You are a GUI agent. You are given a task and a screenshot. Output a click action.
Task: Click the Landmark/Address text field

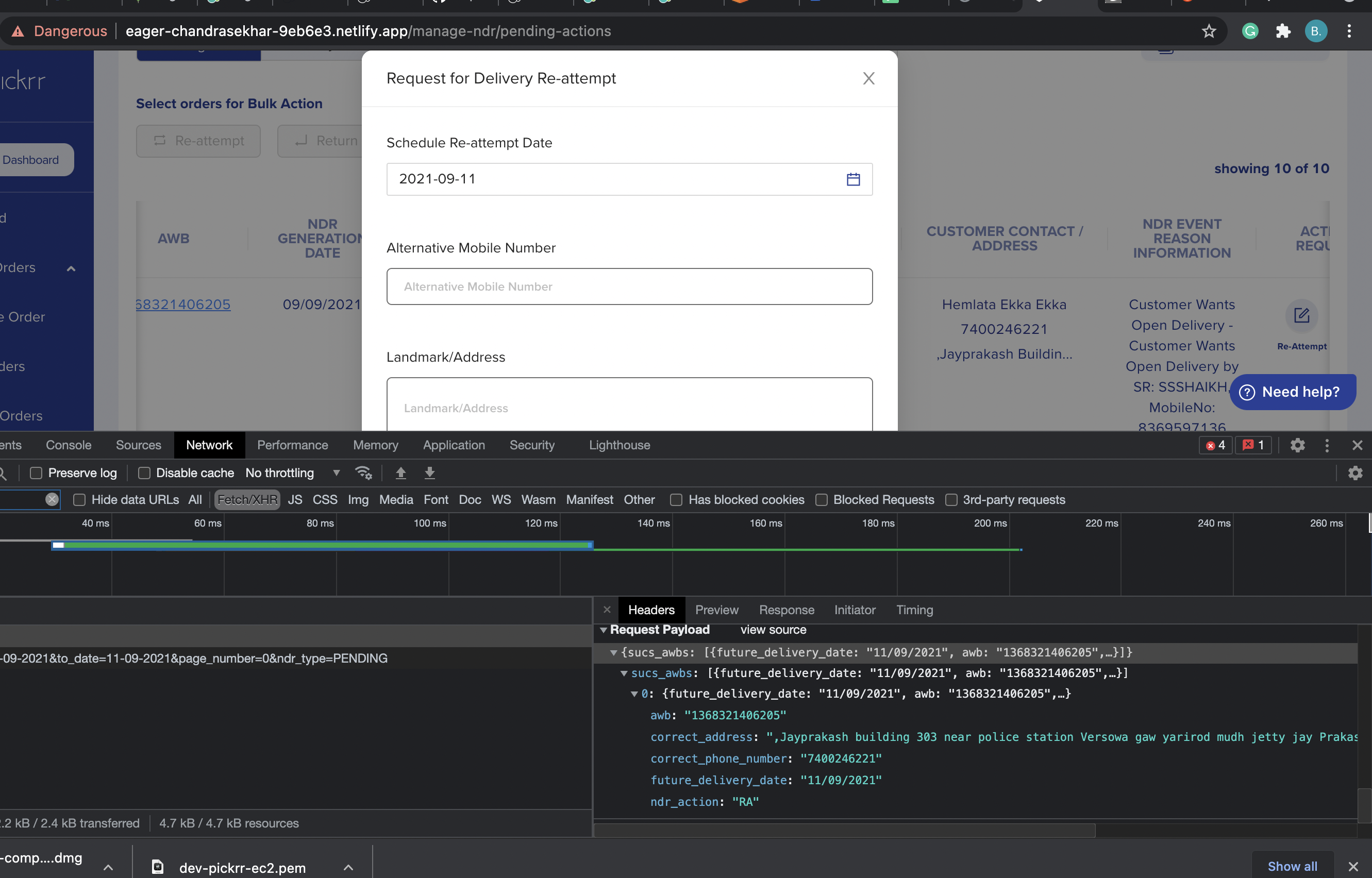point(629,404)
